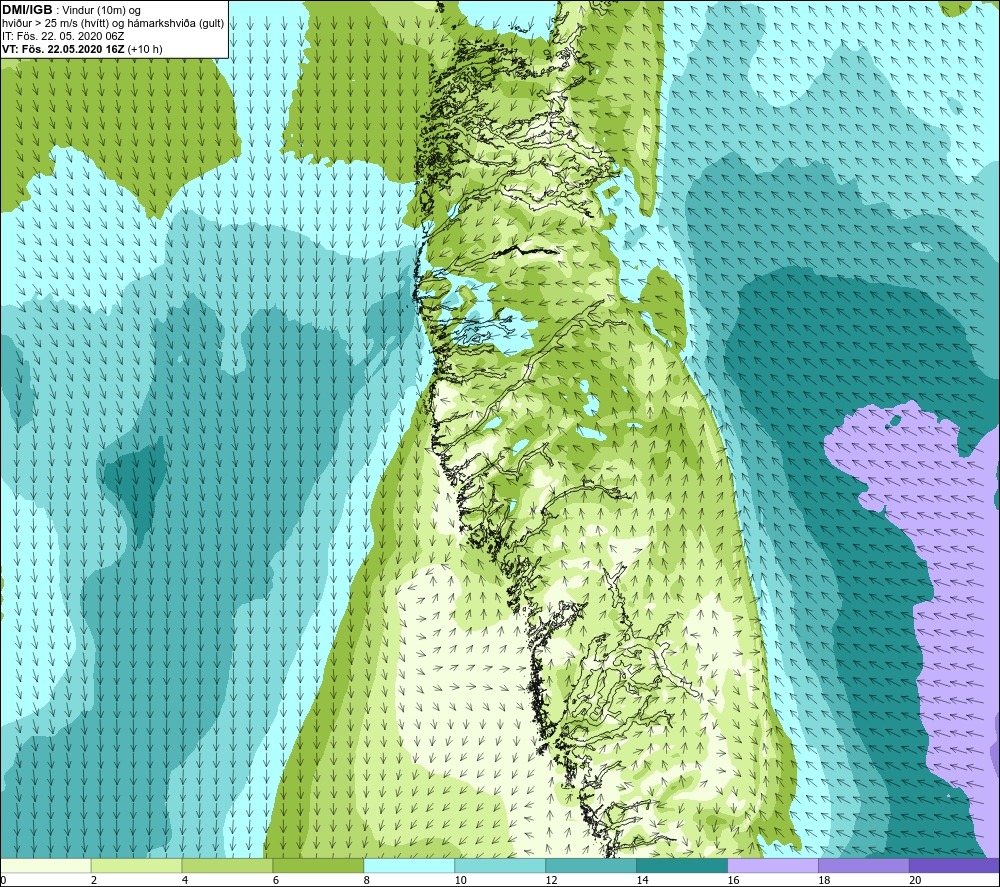Click the legend scale label '6'
1000x887 pixels.
276,880
